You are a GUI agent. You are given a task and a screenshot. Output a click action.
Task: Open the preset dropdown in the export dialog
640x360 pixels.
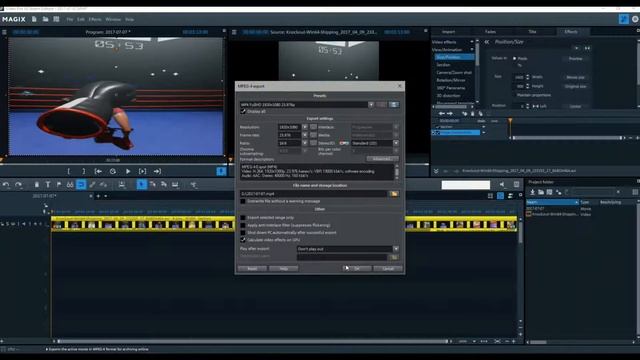click(x=371, y=105)
